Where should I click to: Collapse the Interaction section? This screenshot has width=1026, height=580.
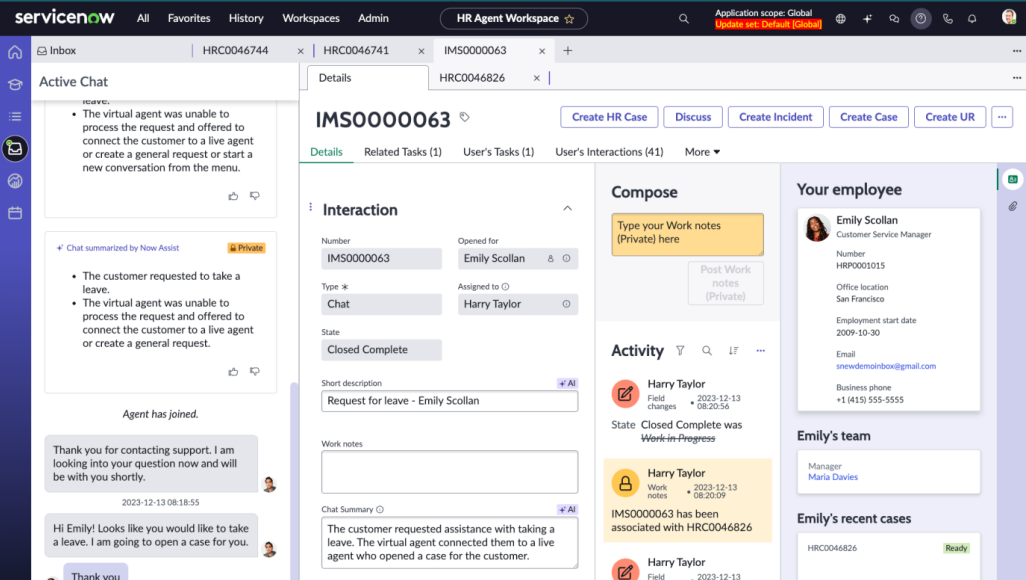567,209
